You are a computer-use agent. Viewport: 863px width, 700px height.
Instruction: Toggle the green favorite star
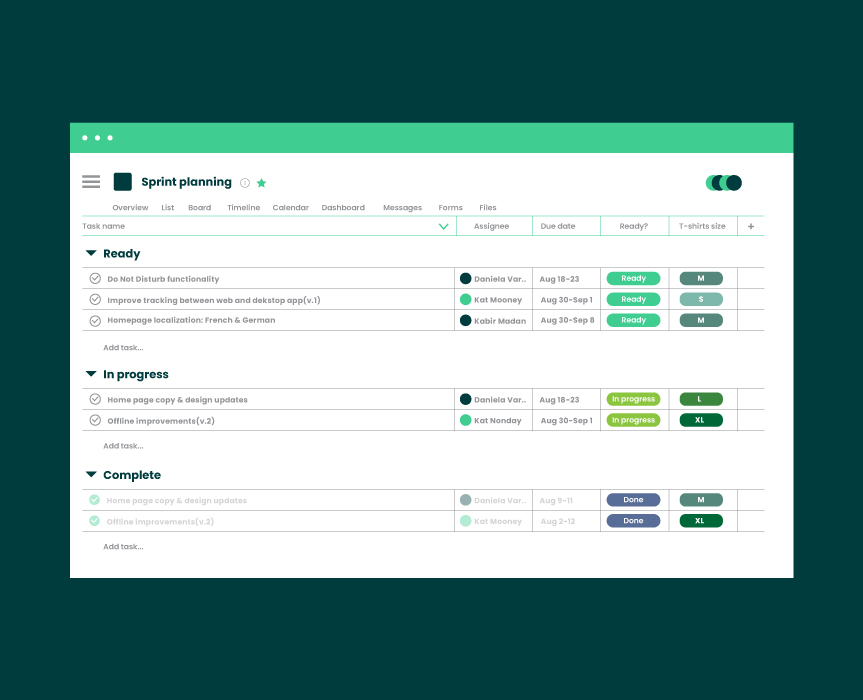[x=261, y=183]
